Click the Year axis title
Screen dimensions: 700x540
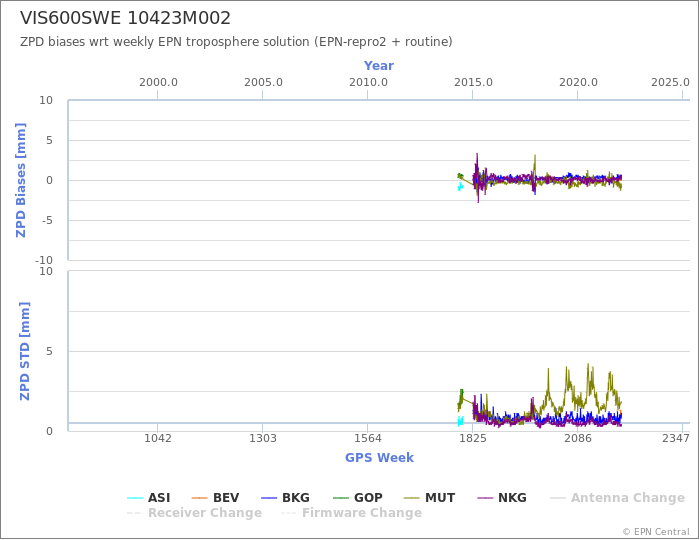tap(379, 66)
